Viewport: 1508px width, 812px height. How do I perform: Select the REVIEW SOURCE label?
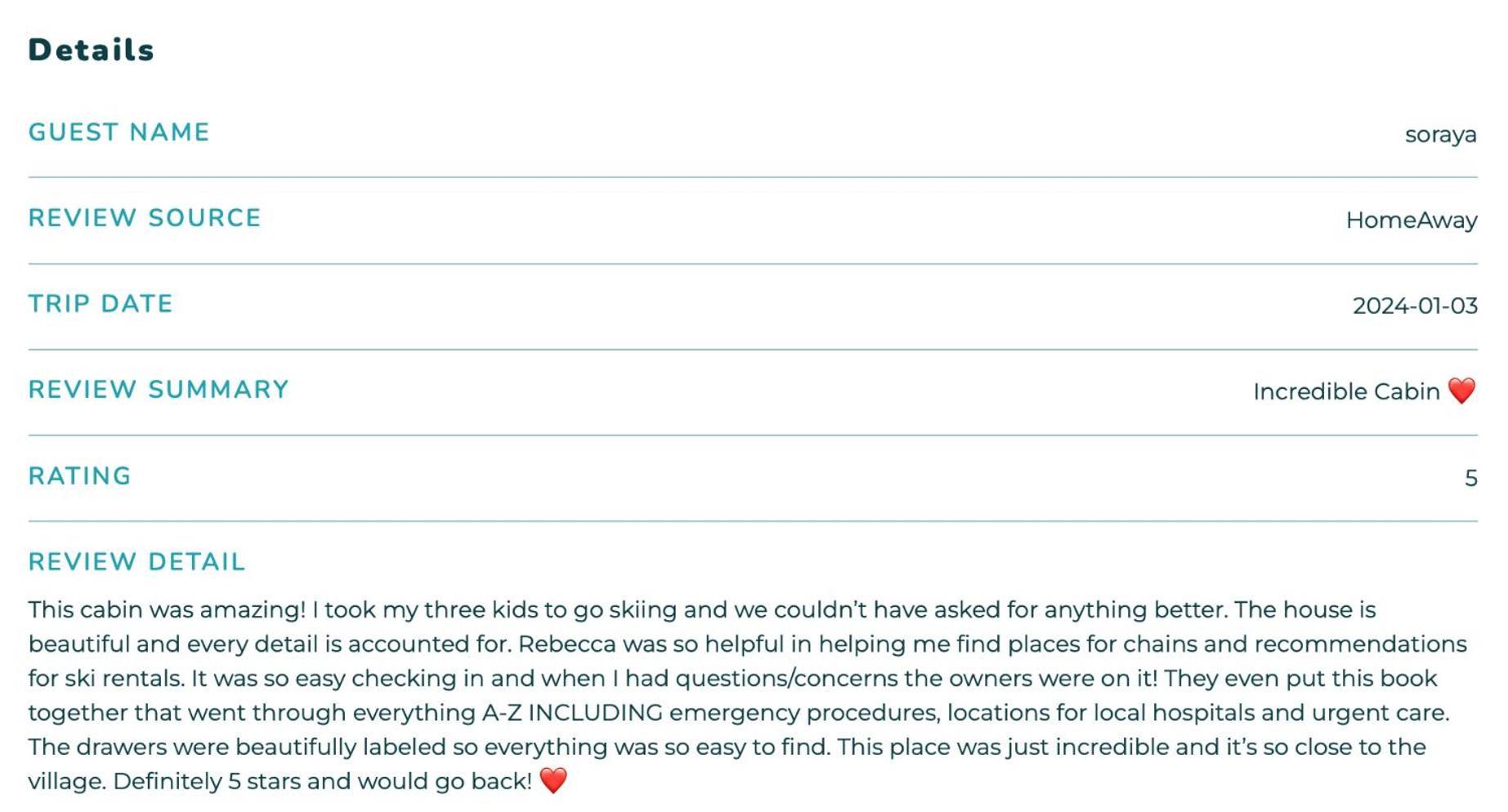point(145,218)
